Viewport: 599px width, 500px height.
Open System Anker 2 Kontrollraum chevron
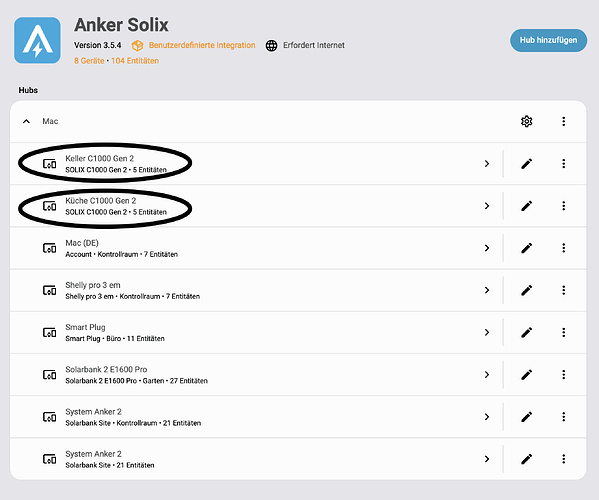click(x=487, y=417)
